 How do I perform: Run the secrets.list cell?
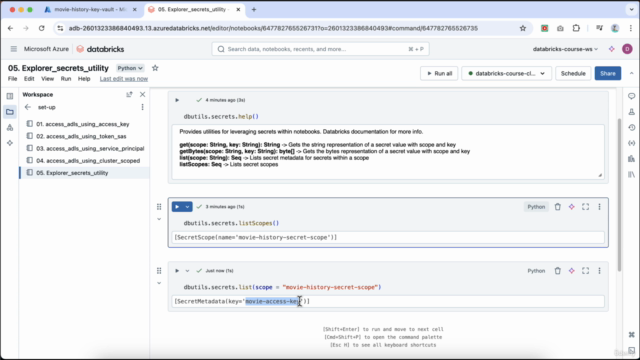(x=177, y=271)
